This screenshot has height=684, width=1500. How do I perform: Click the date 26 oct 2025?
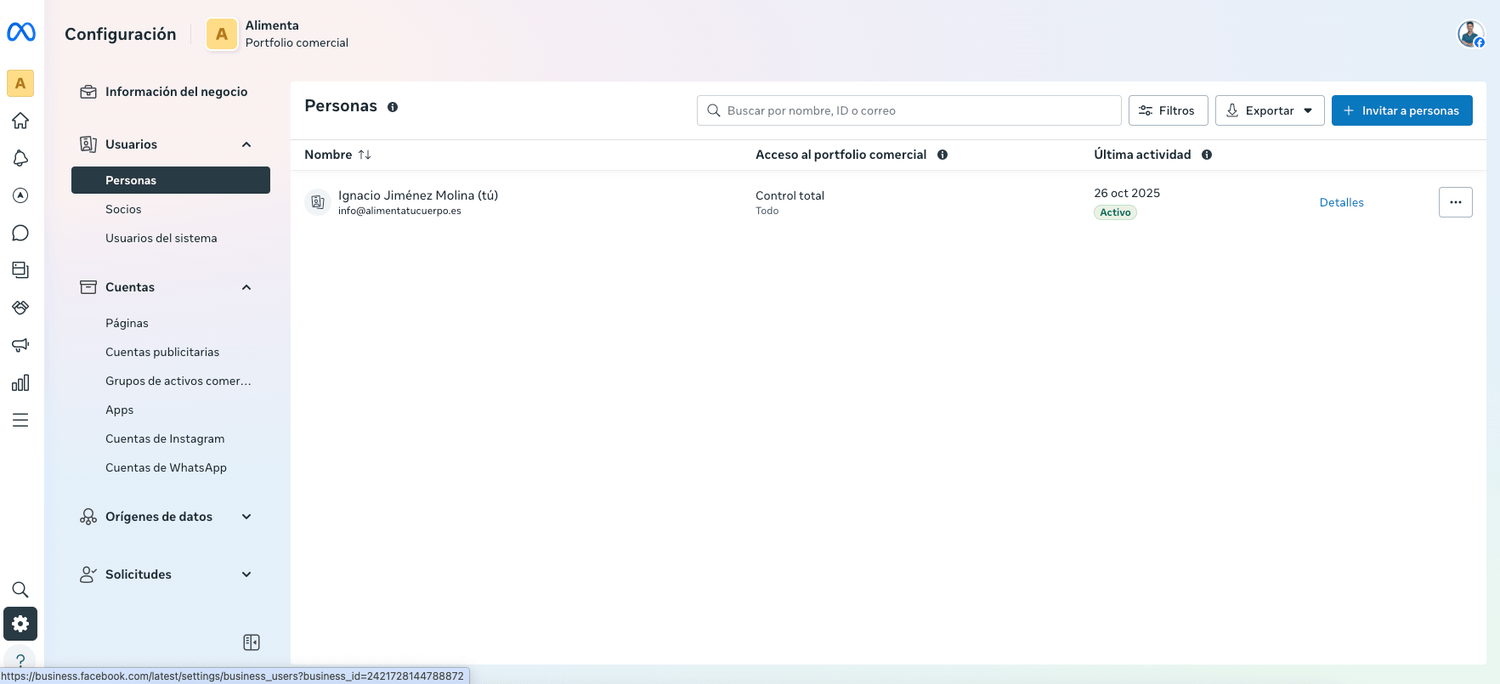click(1127, 193)
